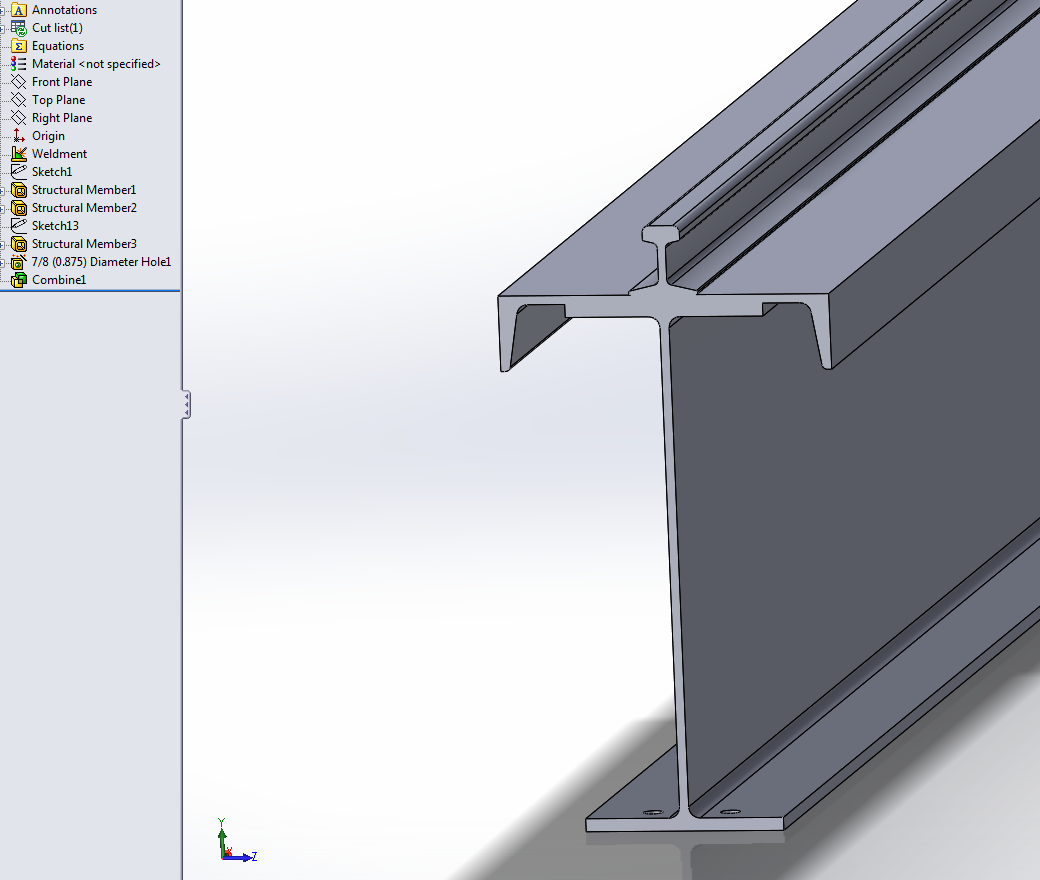The height and width of the screenshot is (880, 1040).
Task: Select the Weldment label
Action: [x=59, y=153]
